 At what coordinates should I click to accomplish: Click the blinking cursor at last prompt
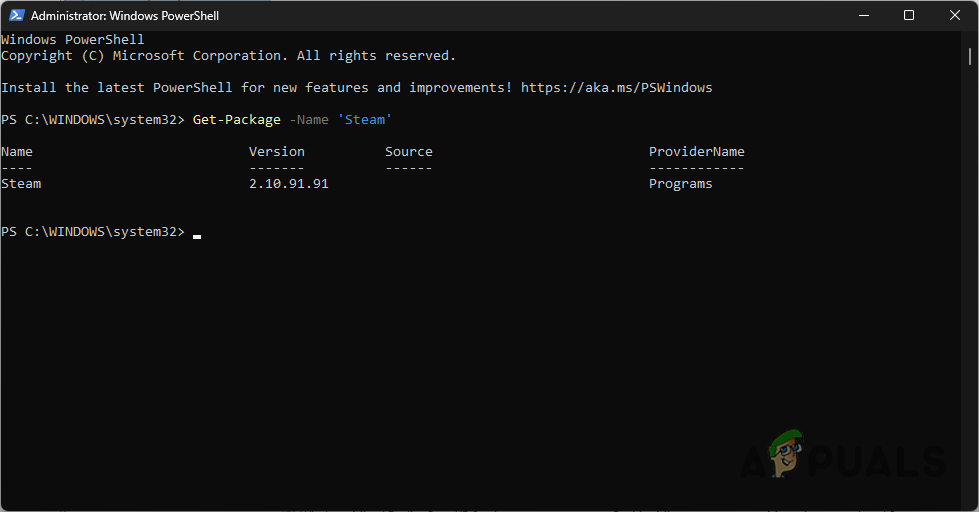tap(197, 237)
